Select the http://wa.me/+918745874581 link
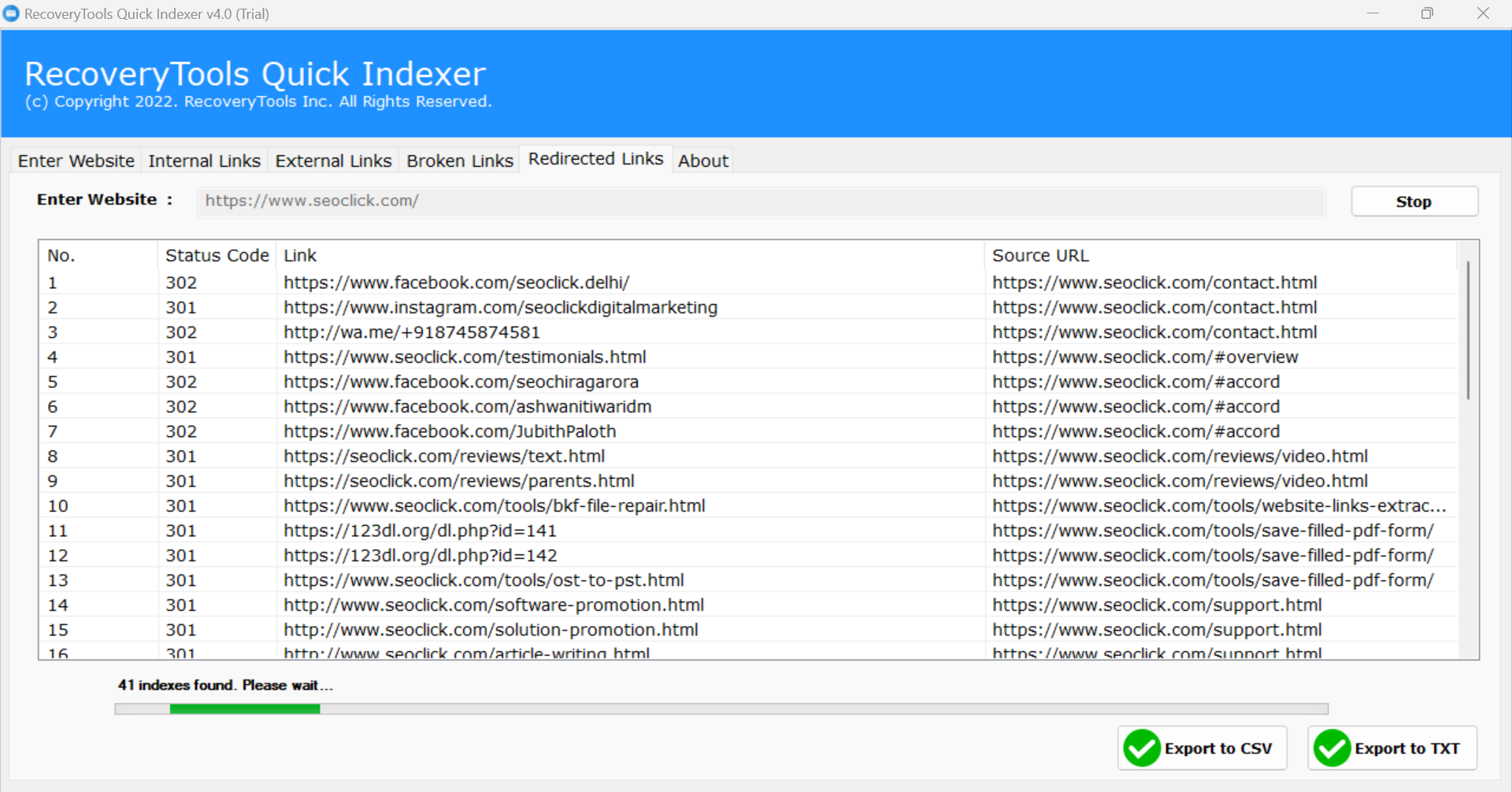This screenshot has width=1512, height=792. coord(411,332)
